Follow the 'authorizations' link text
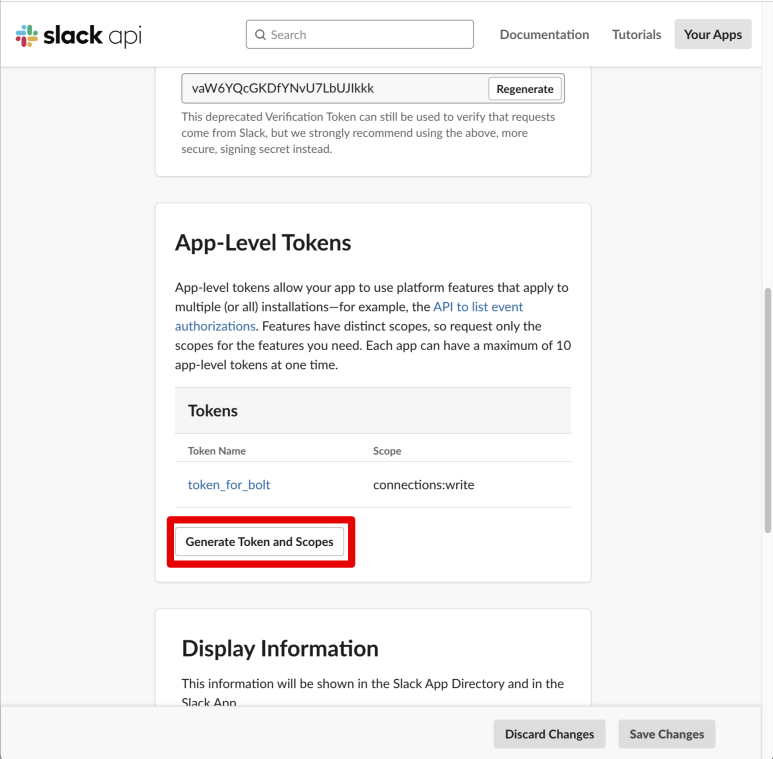This screenshot has width=773, height=759. click(215, 326)
